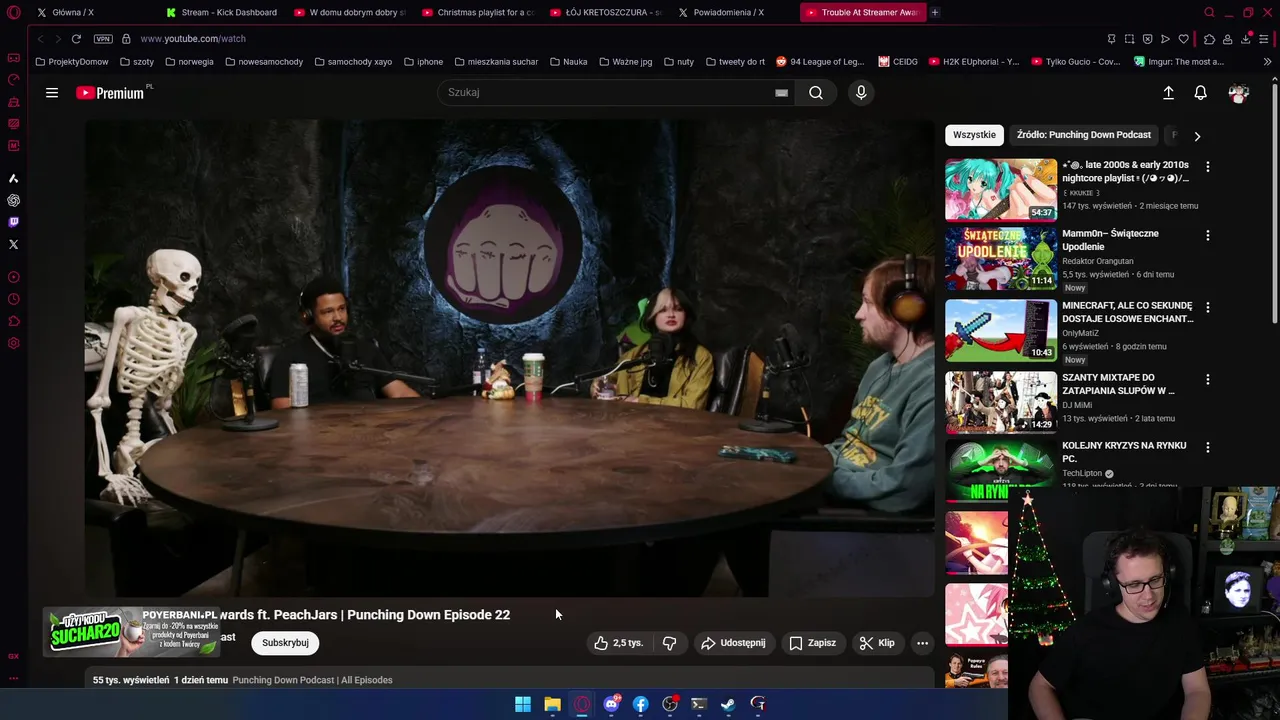Image resolution: width=1280 pixels, height=720 pixels.
Task: Open OBS Studio from the taskbar
Action: [x=670, y=704]
